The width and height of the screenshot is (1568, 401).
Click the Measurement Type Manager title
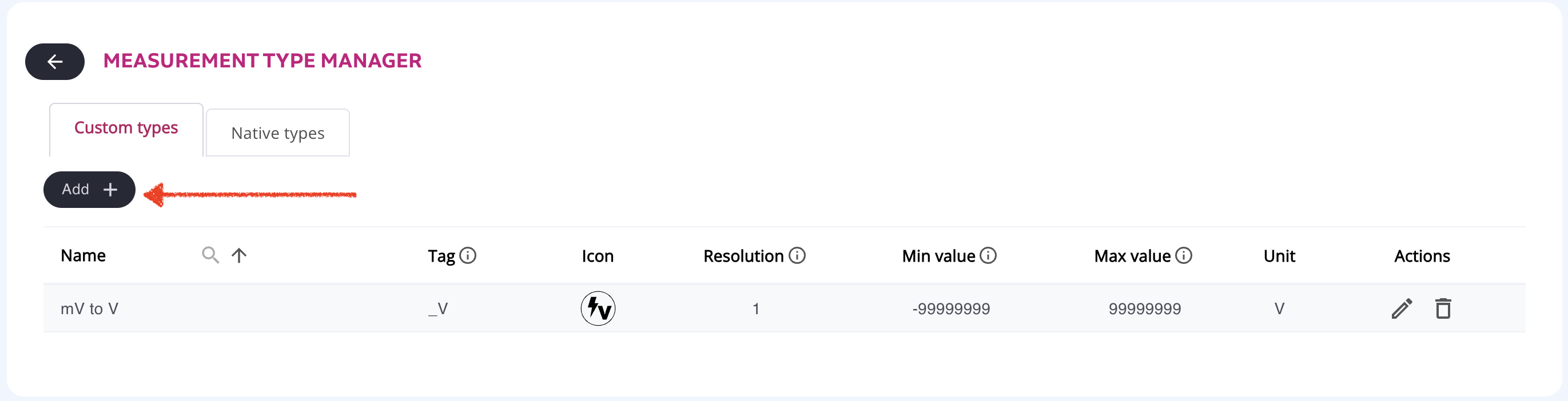[262, 61]
